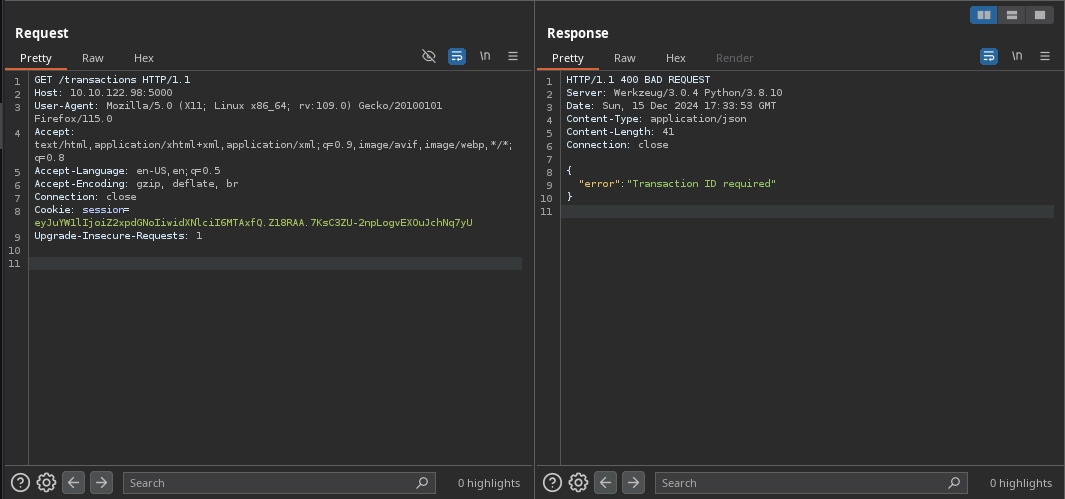The image size is (1065, 499).
Task: Switch to Raw tab in Request
Action: 93,58
